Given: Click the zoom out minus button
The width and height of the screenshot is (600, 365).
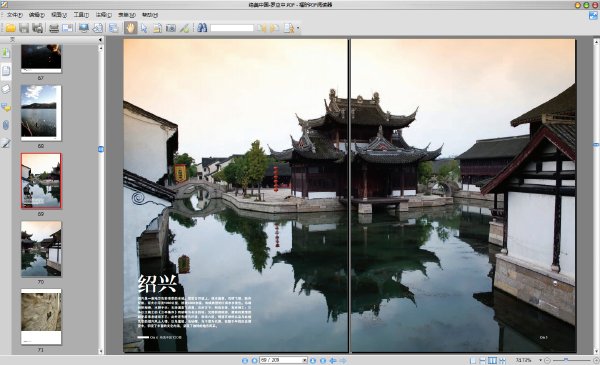Looking at the screenshot, I should (x=547, y=360).
